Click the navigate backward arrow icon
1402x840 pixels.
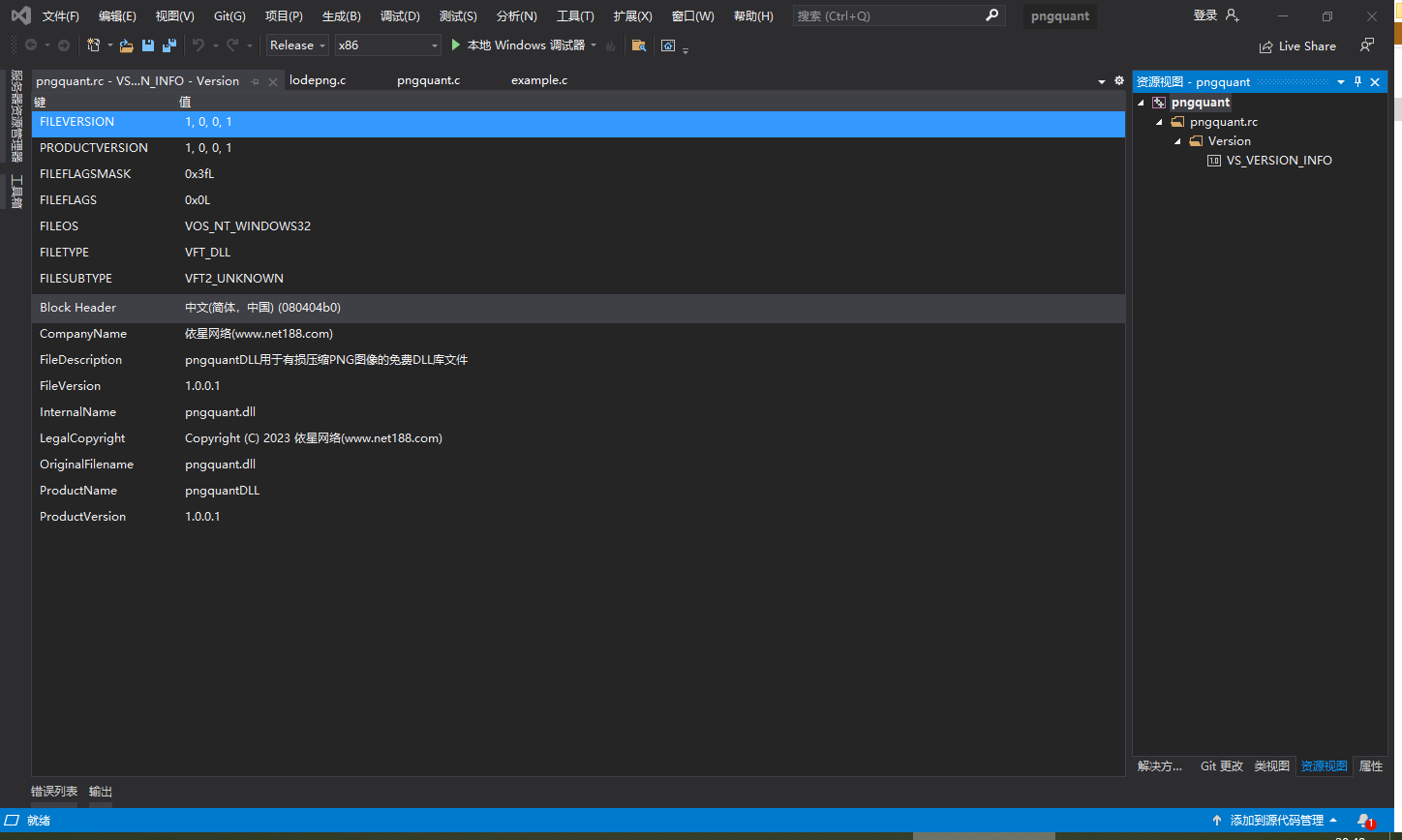[x=31, y=45]
